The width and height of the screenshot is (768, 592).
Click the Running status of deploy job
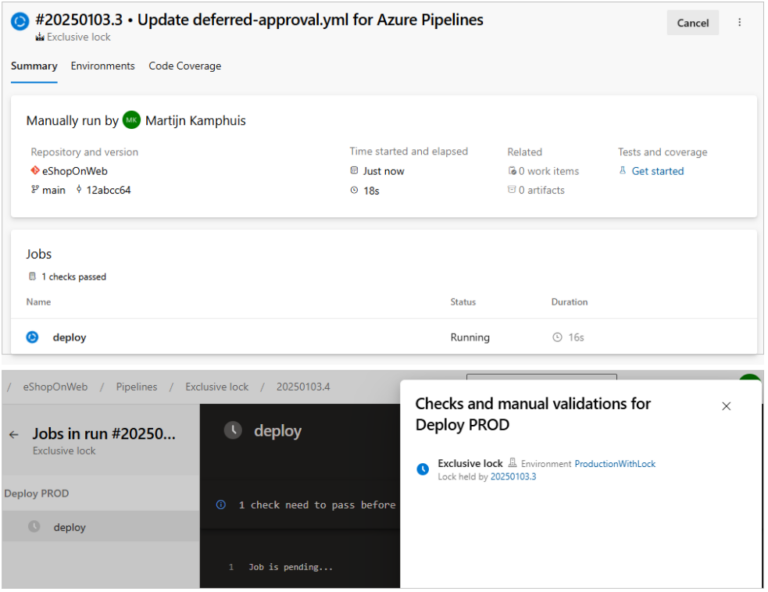tap(470, 337)
